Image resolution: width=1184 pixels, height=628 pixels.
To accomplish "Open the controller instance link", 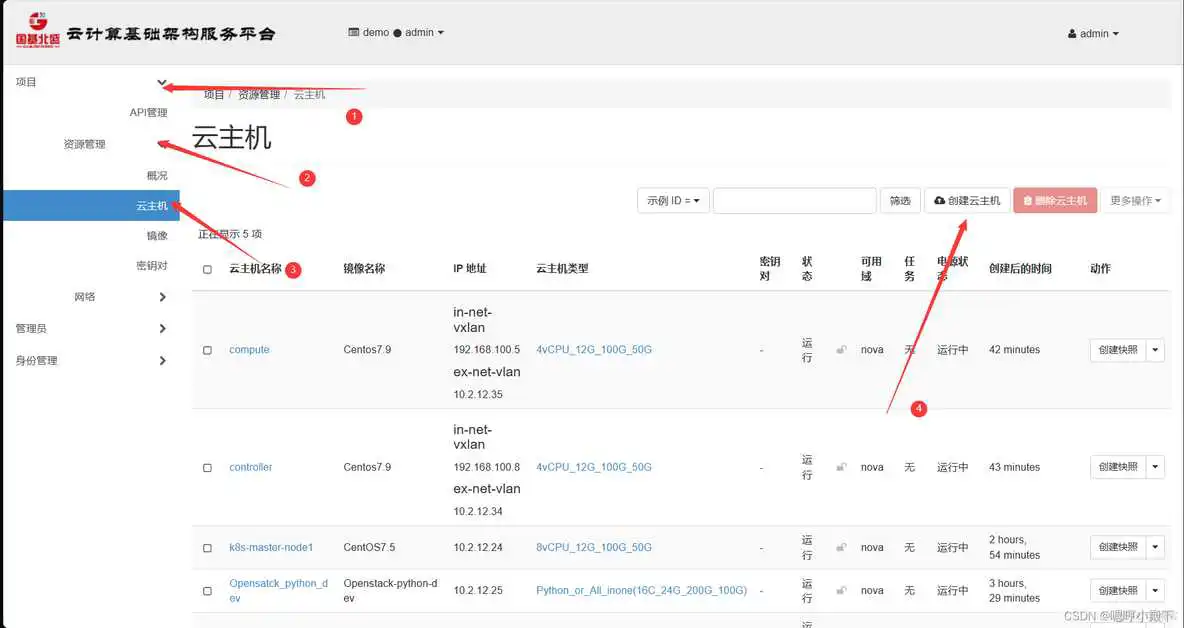I will point(250,466).
